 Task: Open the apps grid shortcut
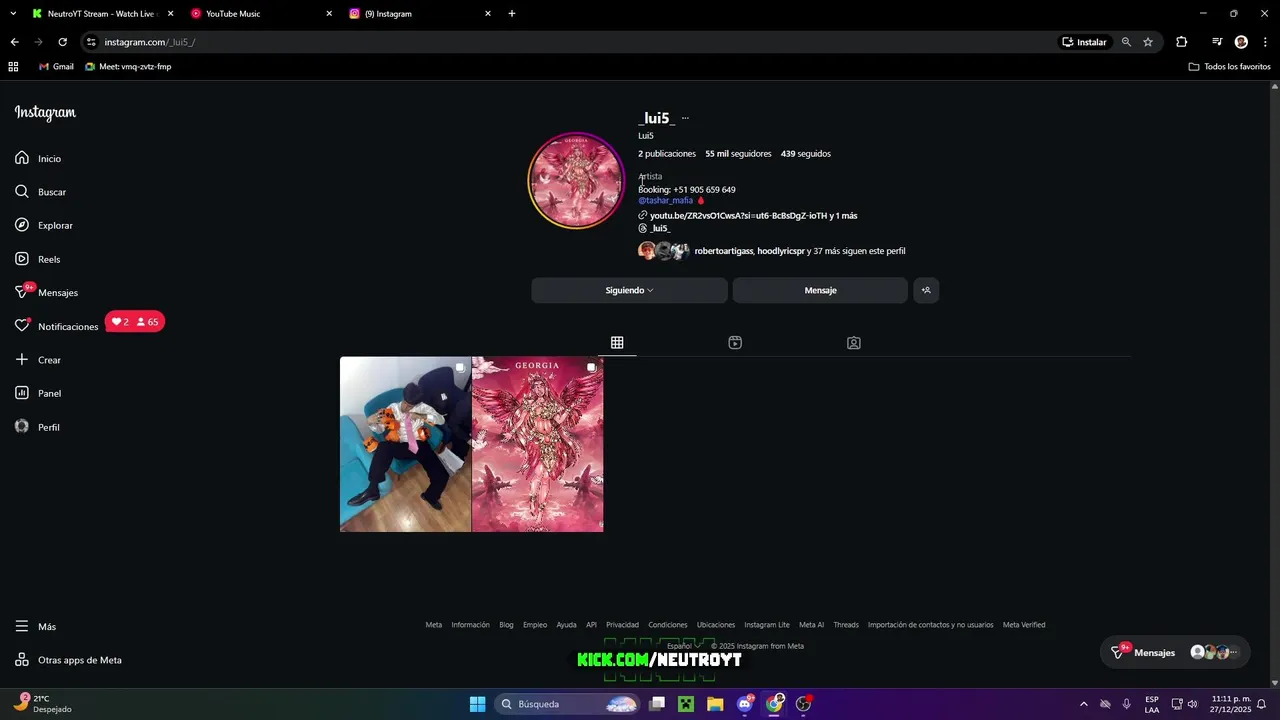pyautogui.click(x=13, y=67)
